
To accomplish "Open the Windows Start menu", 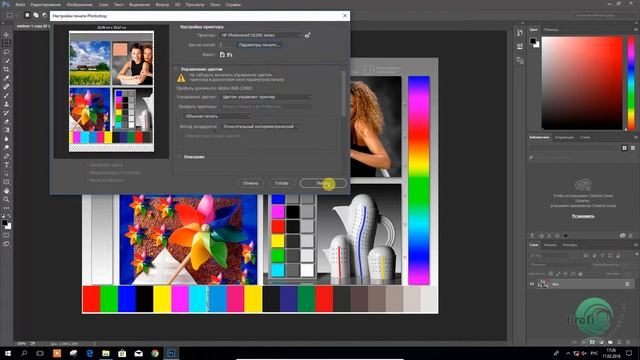I will (8, 353).
